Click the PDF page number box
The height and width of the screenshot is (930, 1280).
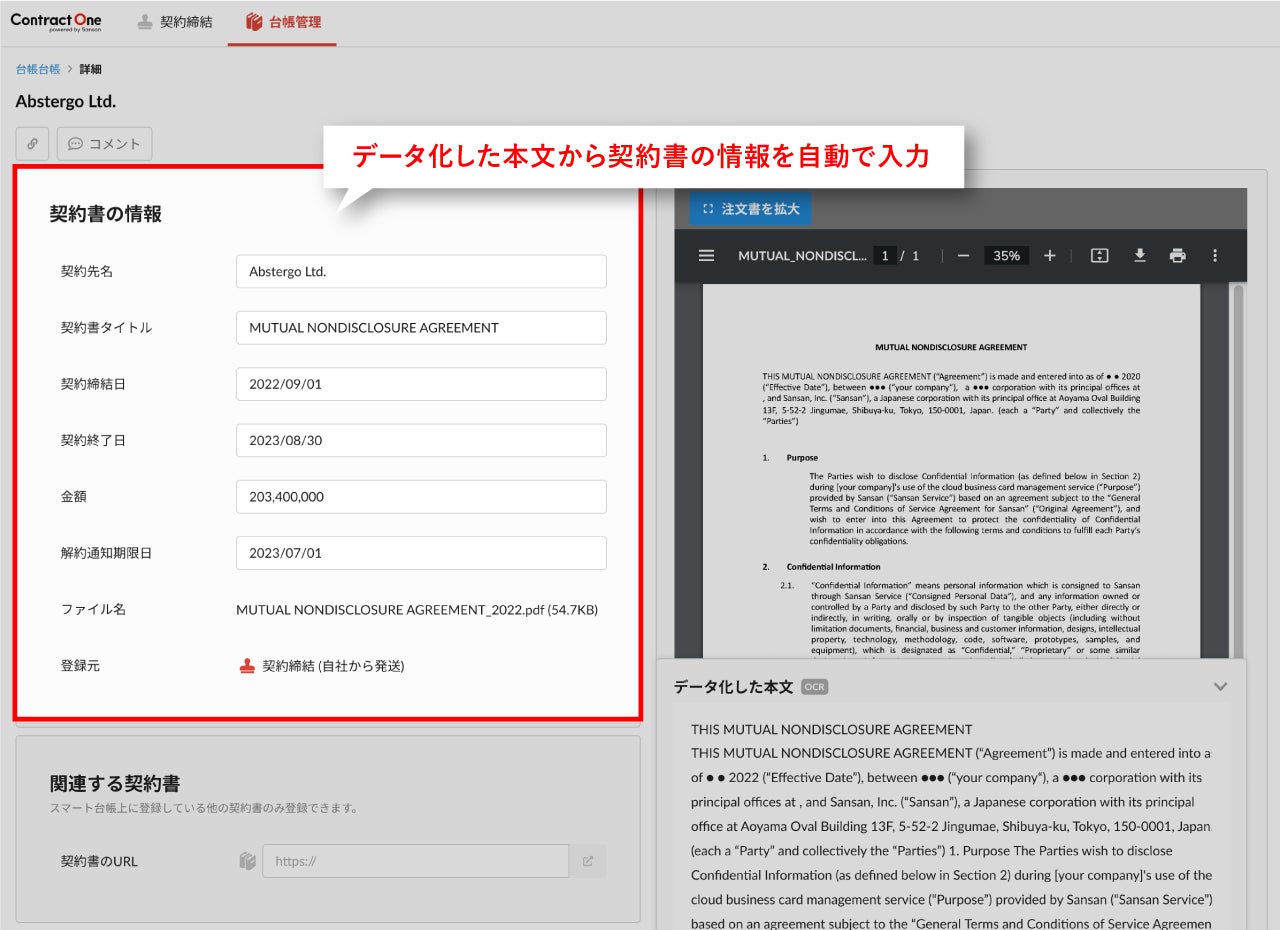(x=884, y=256)
